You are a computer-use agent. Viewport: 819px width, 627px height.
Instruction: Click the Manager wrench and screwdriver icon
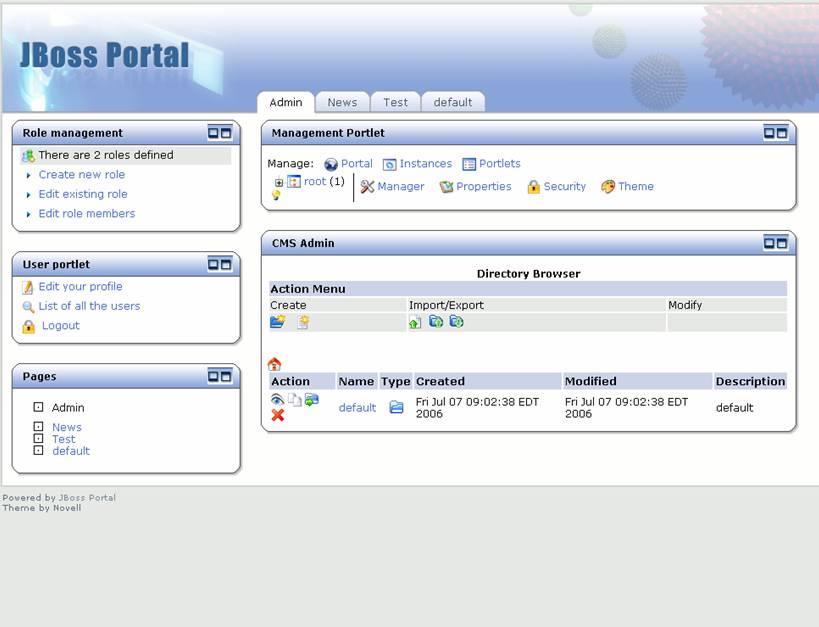click(x=367, y=187)
